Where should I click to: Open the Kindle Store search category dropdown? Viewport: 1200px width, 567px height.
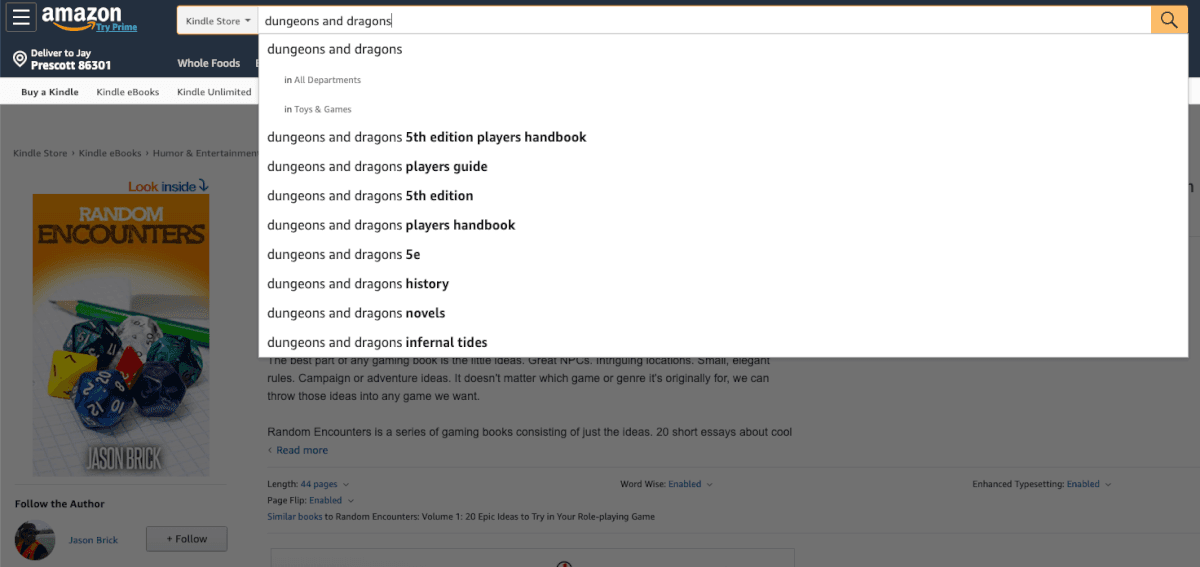coord(218,20)
